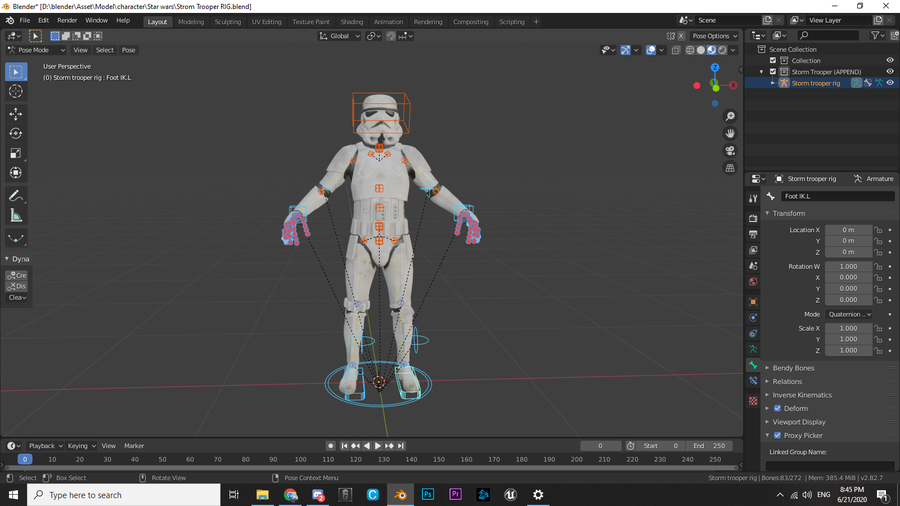Image resolution: width=900 pixels, height=506 pixels.
Task: Open the Bone Constraints properties tab
Action: tap(753, 381)
